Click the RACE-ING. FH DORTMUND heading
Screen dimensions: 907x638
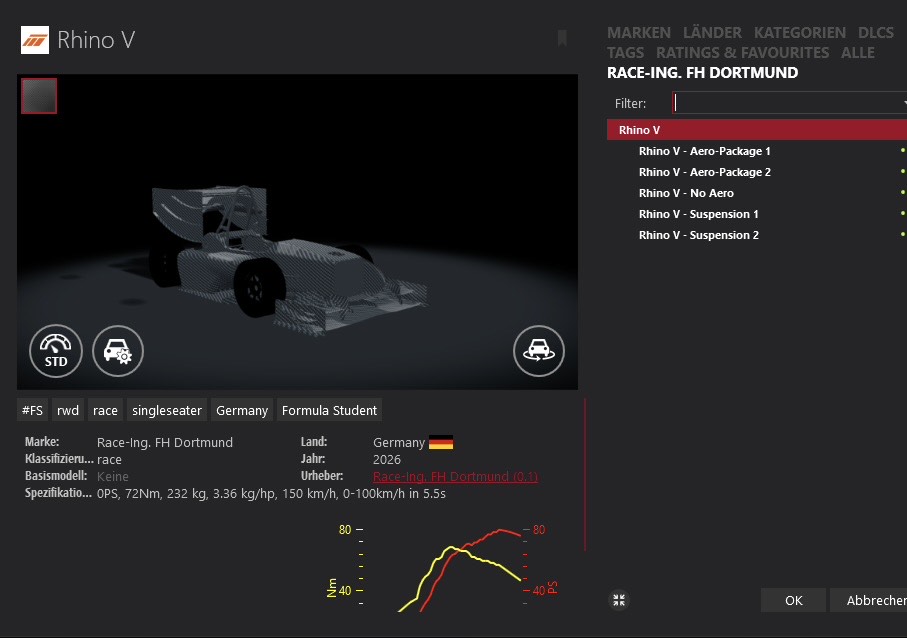[x=702, y=73]
